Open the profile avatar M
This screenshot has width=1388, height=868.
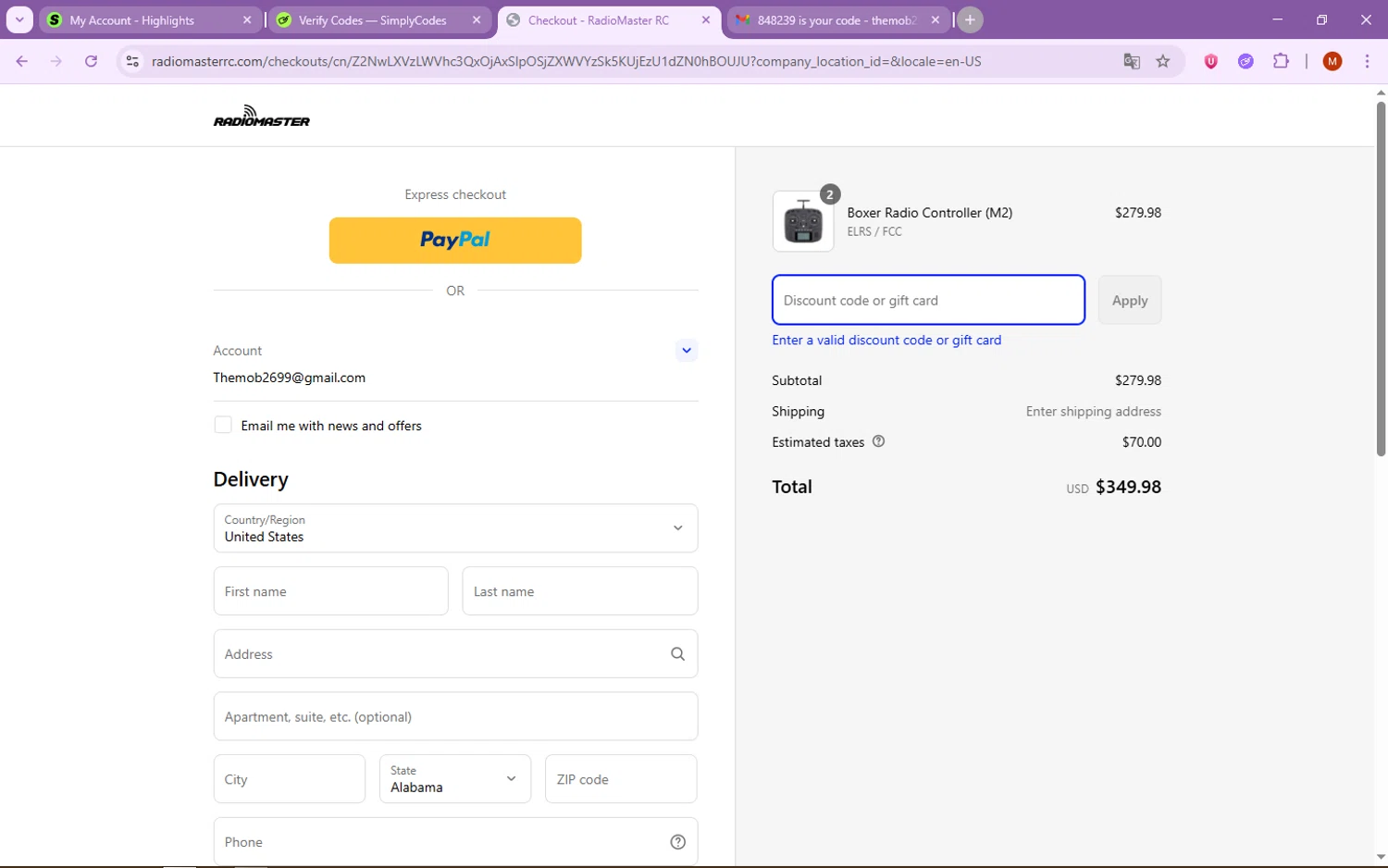[1332, 61]
